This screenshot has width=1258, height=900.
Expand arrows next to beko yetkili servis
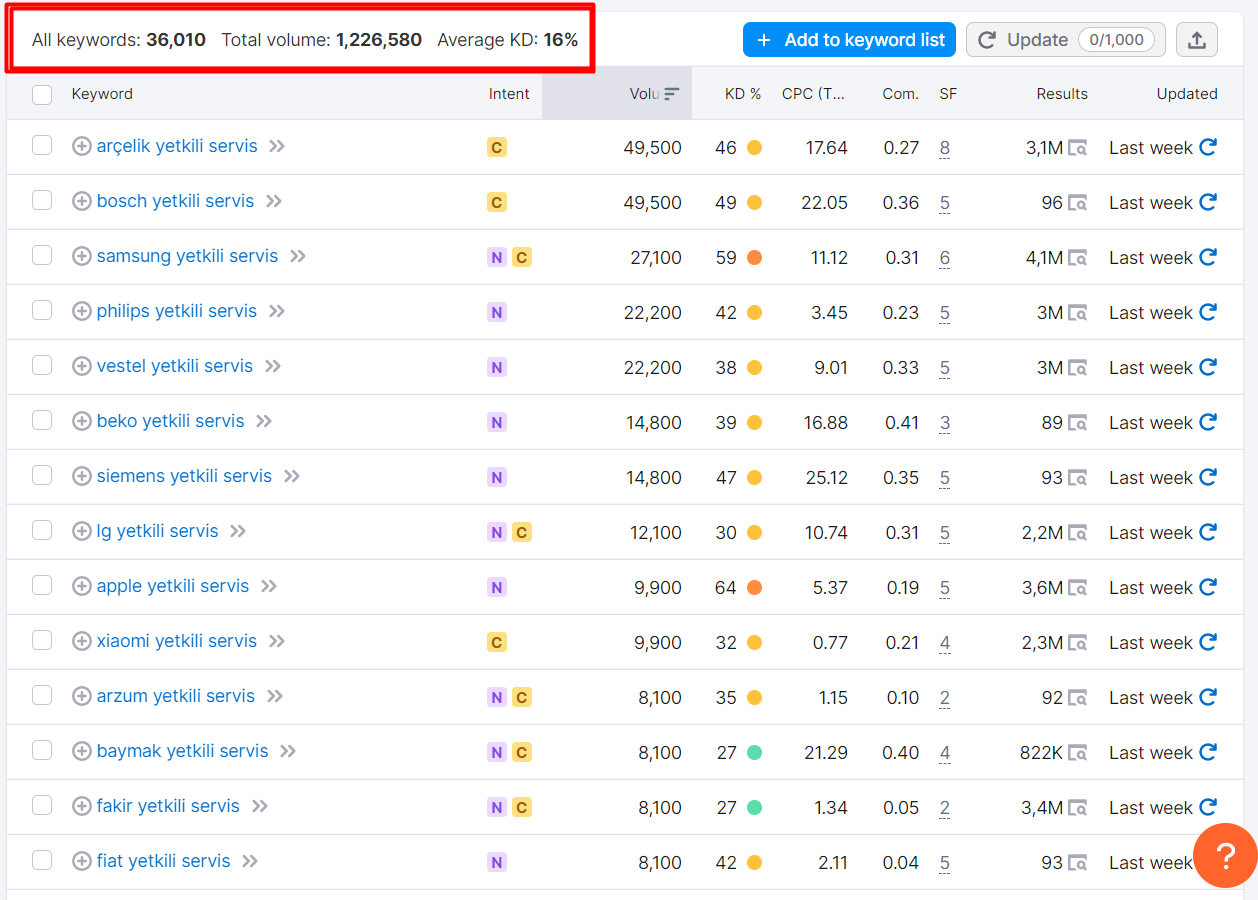264,421
